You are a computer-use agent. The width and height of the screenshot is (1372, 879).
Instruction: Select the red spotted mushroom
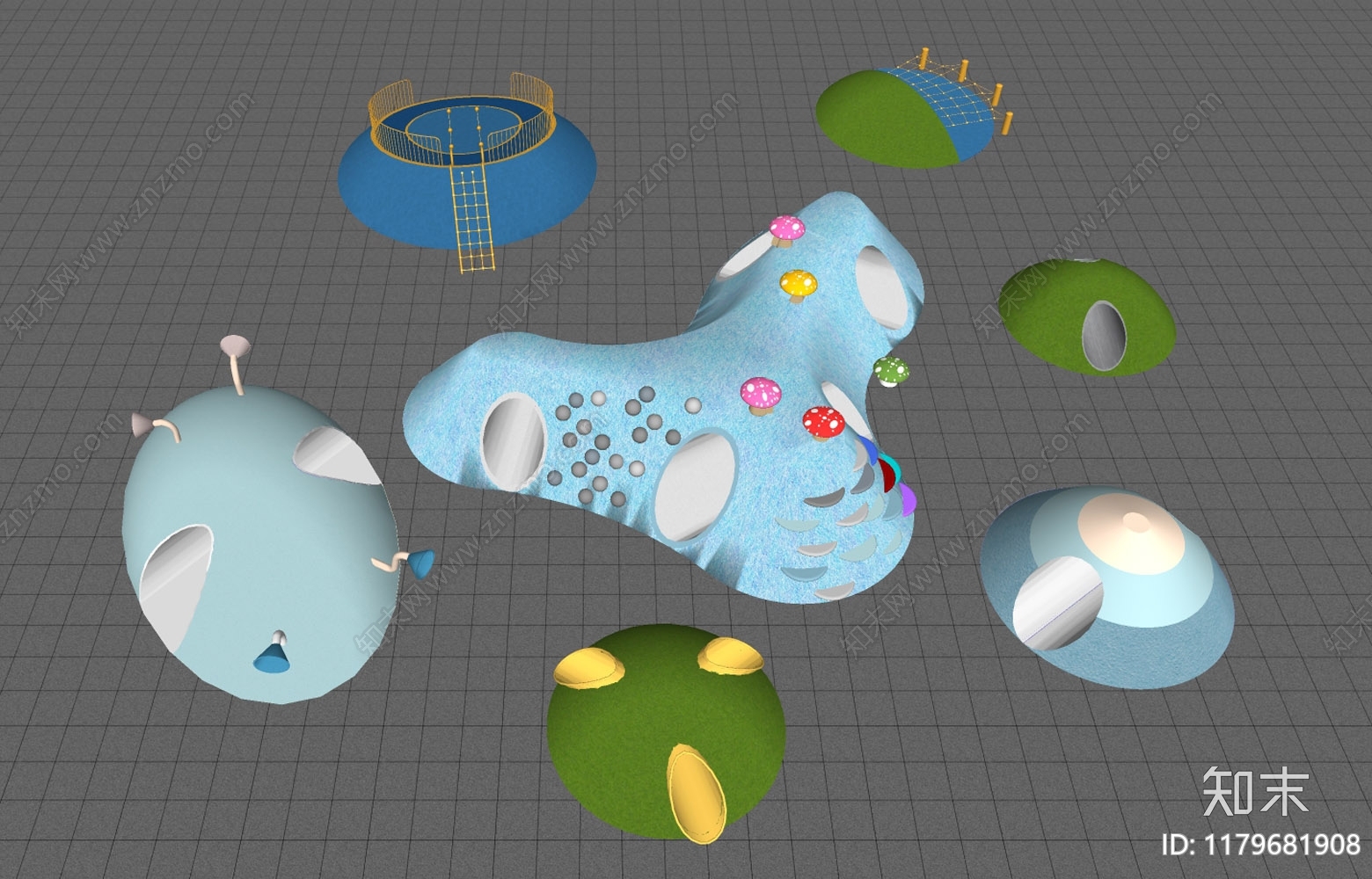click(x=824, y=423)
